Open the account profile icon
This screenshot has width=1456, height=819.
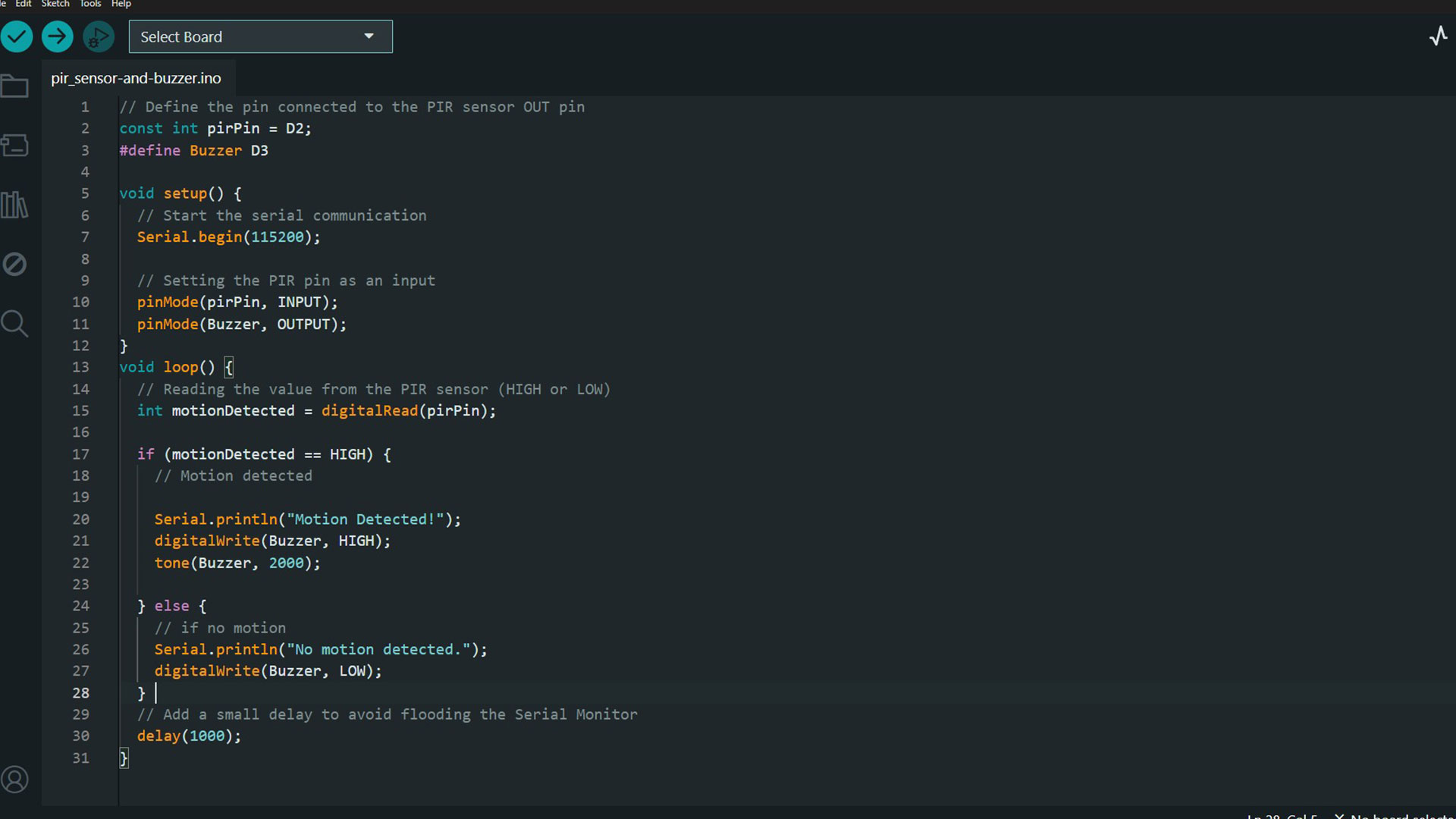(x=14, y=779)
